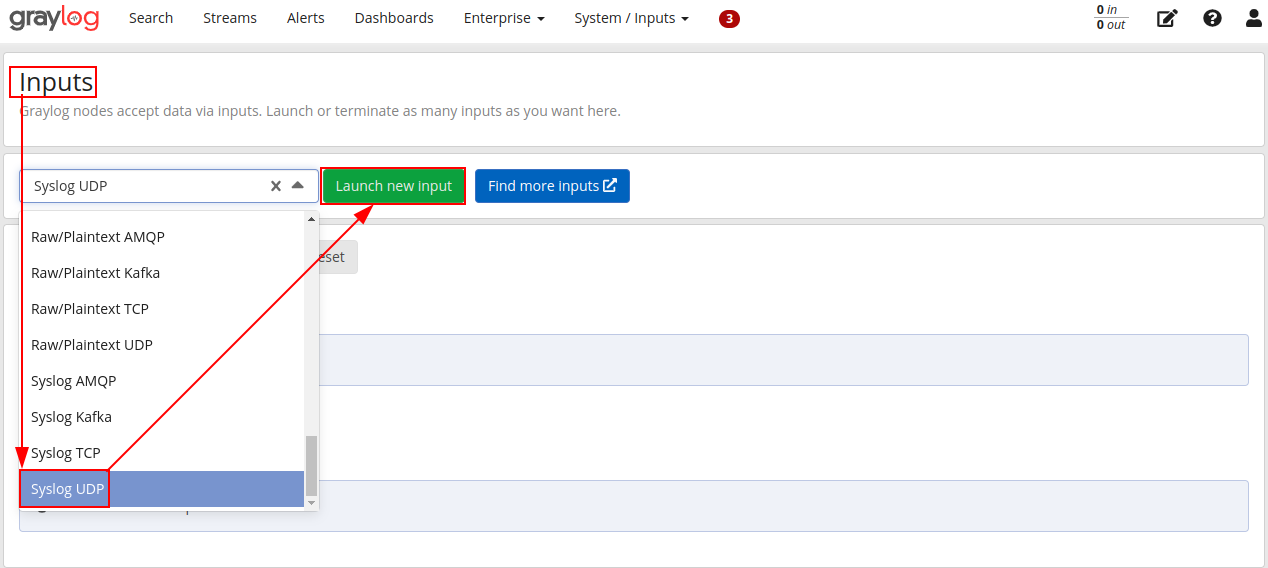1268x568 pixels.
Task: Click the dropdown scrollbar down arrow
Action: (311, 503)
